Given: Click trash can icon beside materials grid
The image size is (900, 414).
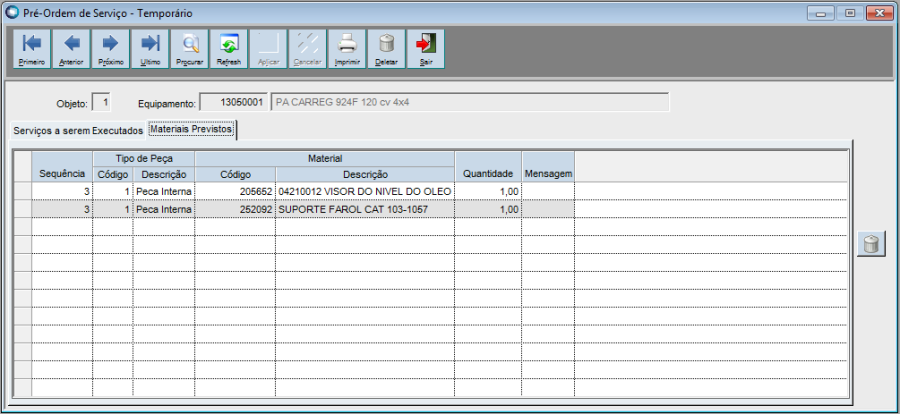Looking at the screenshot, I should click(x=871, y=244).
